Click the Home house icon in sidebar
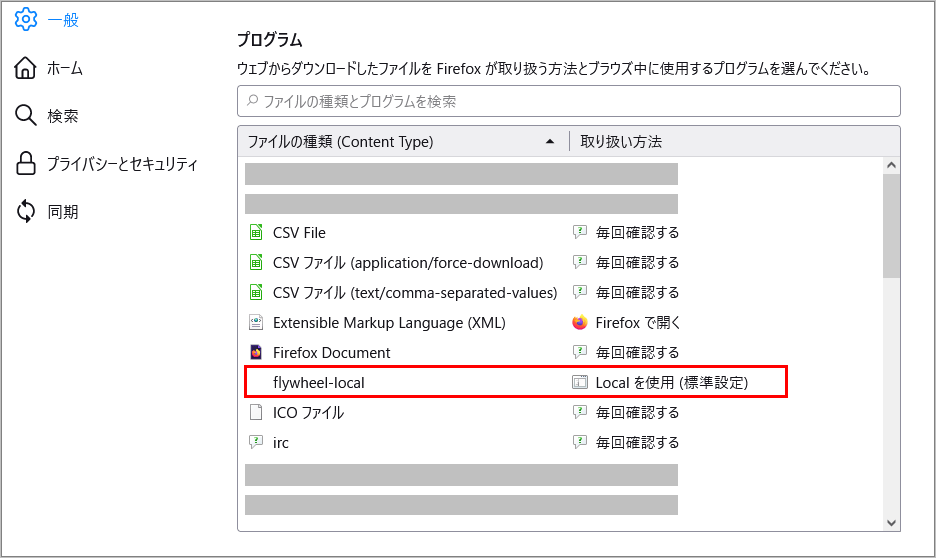936x558 pixels. click(26, 68)
